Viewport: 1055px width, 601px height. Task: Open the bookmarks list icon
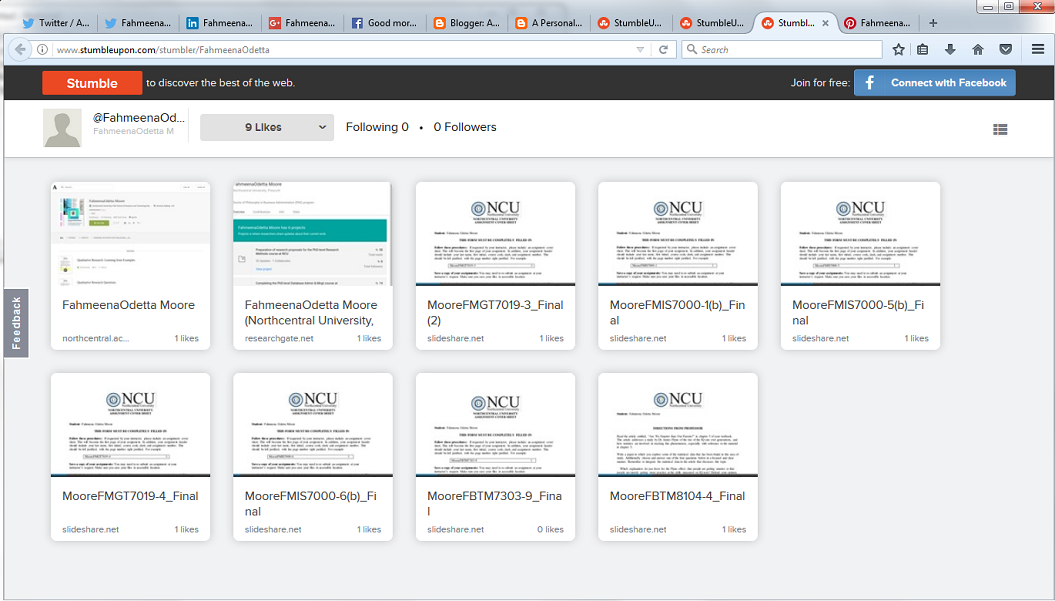pos(922,49)
